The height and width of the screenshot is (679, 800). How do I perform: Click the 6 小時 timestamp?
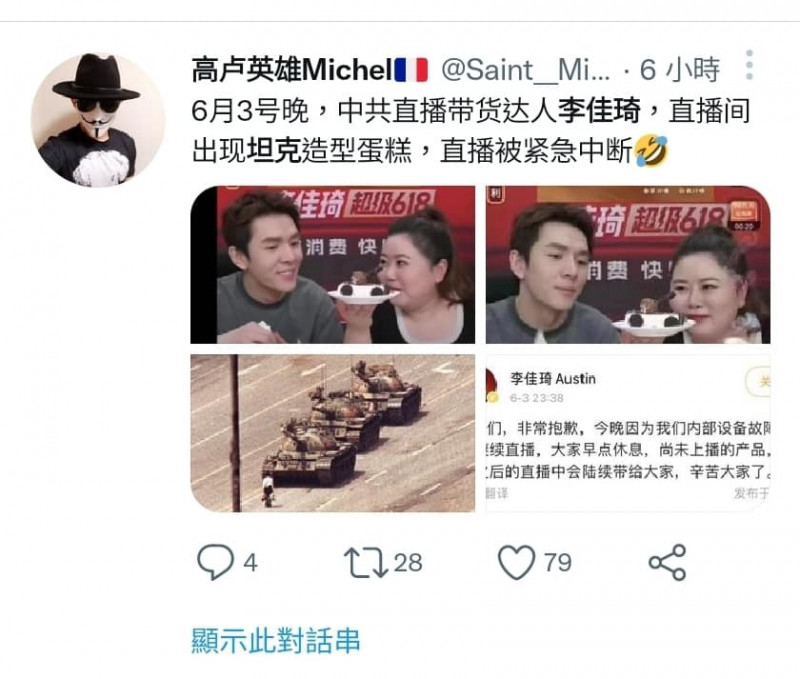click(x=680, y=70)
